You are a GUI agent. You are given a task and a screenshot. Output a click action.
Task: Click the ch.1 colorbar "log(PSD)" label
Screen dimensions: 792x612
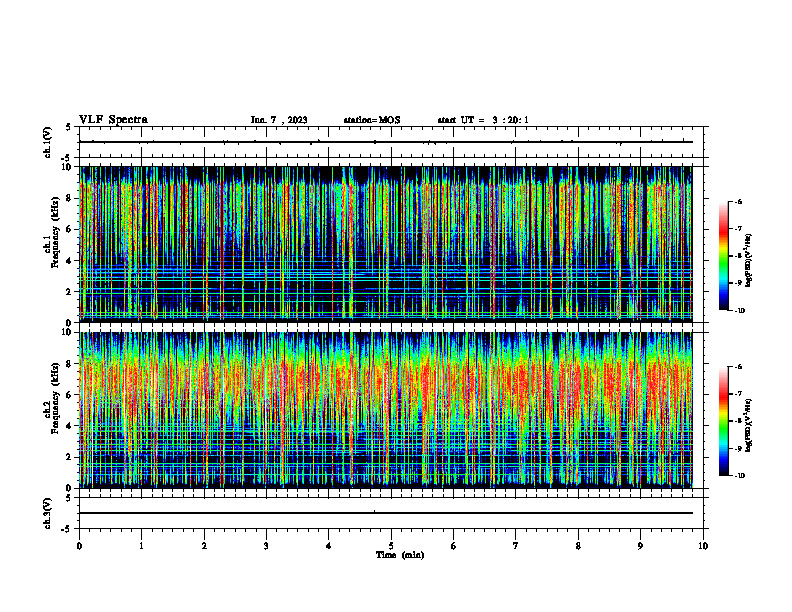[x=749, y=261]
